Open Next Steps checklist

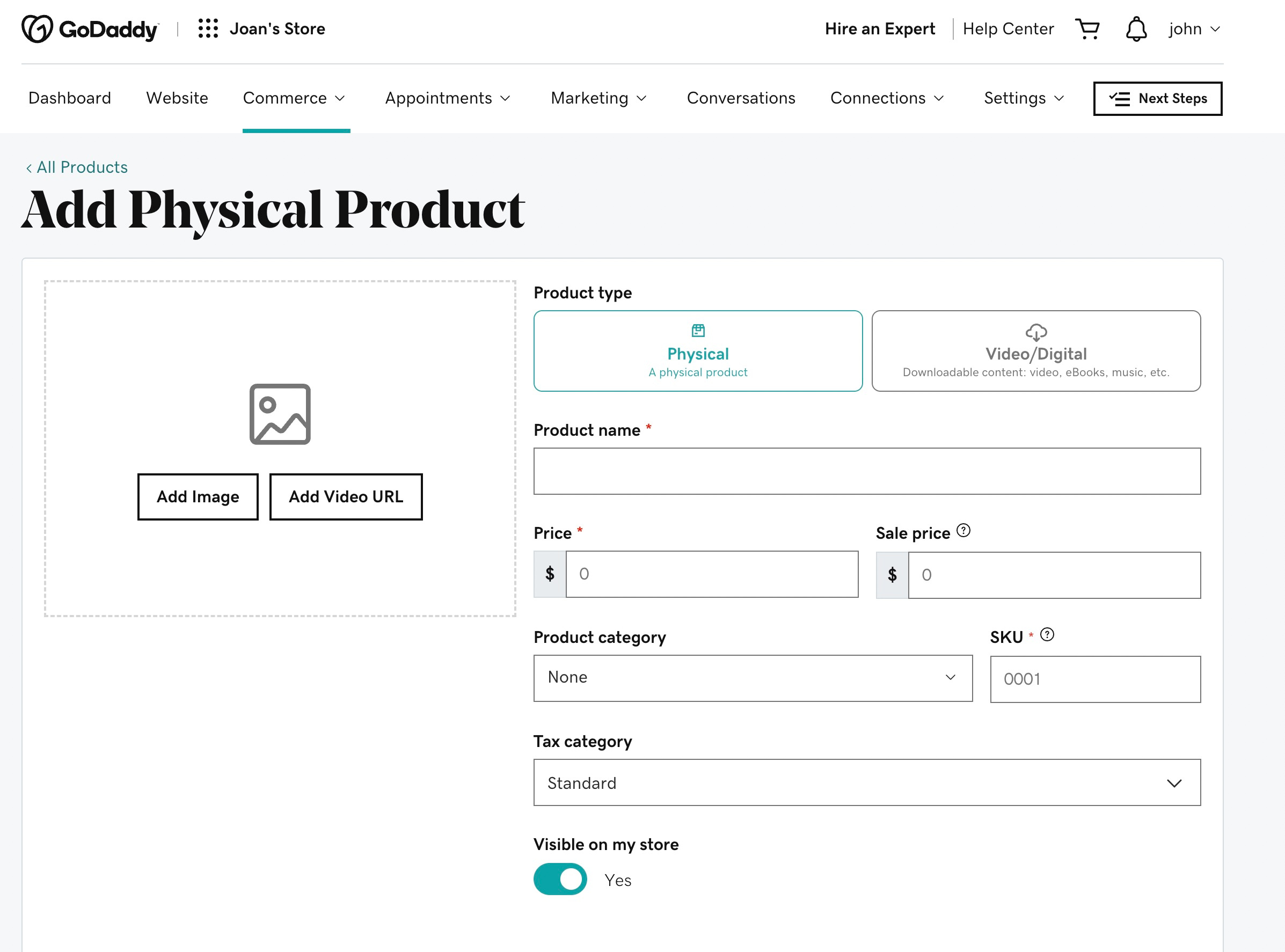click(1157, 99)
